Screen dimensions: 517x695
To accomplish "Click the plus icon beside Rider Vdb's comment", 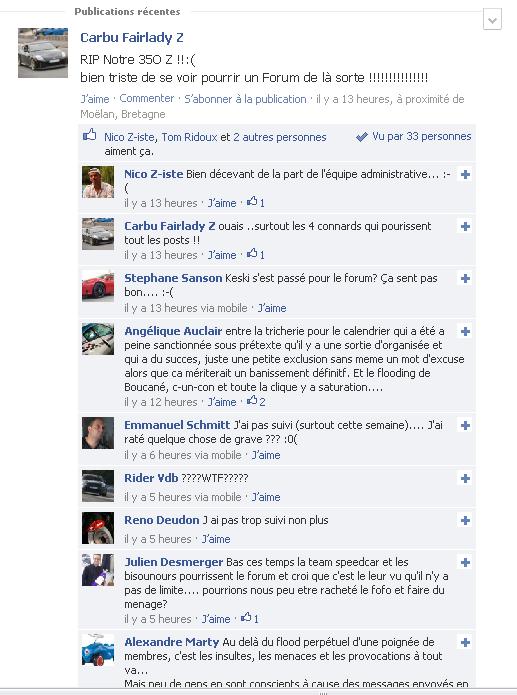I will pyautogui.click(x=465, y=479).
